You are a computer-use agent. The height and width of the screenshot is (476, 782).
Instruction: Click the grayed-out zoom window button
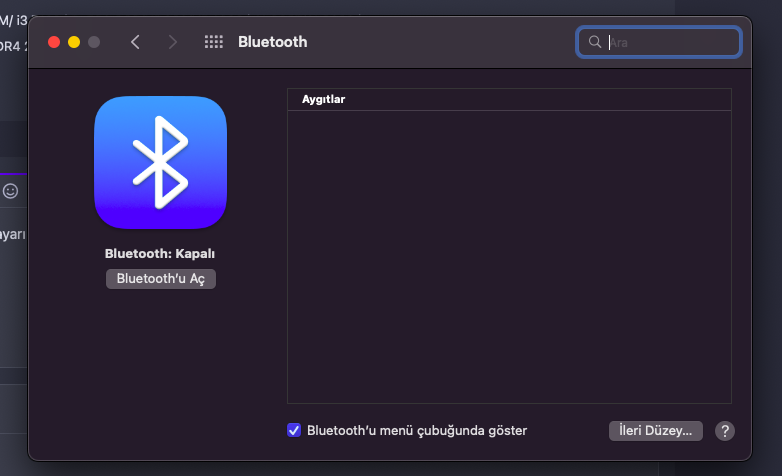click(94, 42)
